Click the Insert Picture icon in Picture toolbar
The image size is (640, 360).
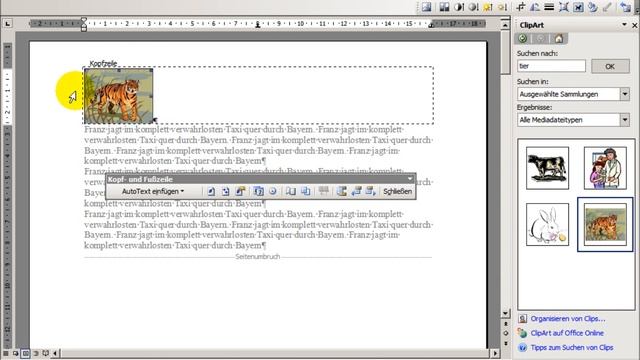427,7
